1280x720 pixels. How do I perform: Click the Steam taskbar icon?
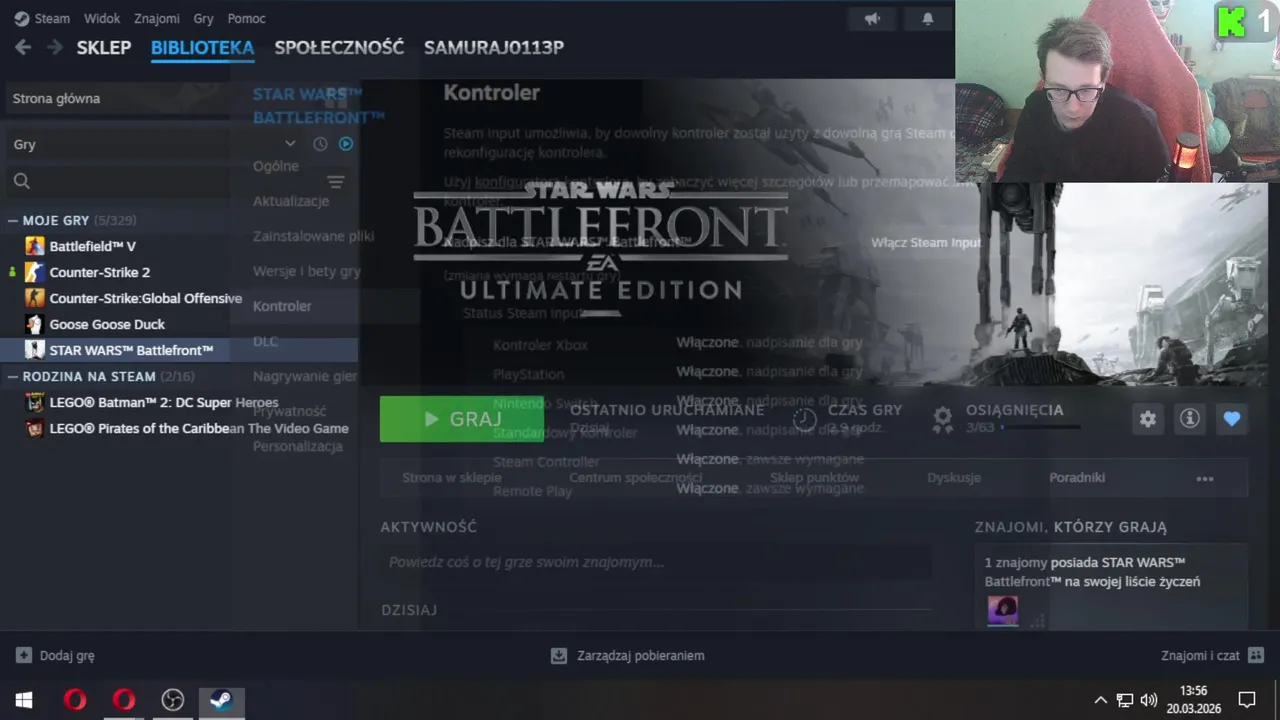(222, 700)
